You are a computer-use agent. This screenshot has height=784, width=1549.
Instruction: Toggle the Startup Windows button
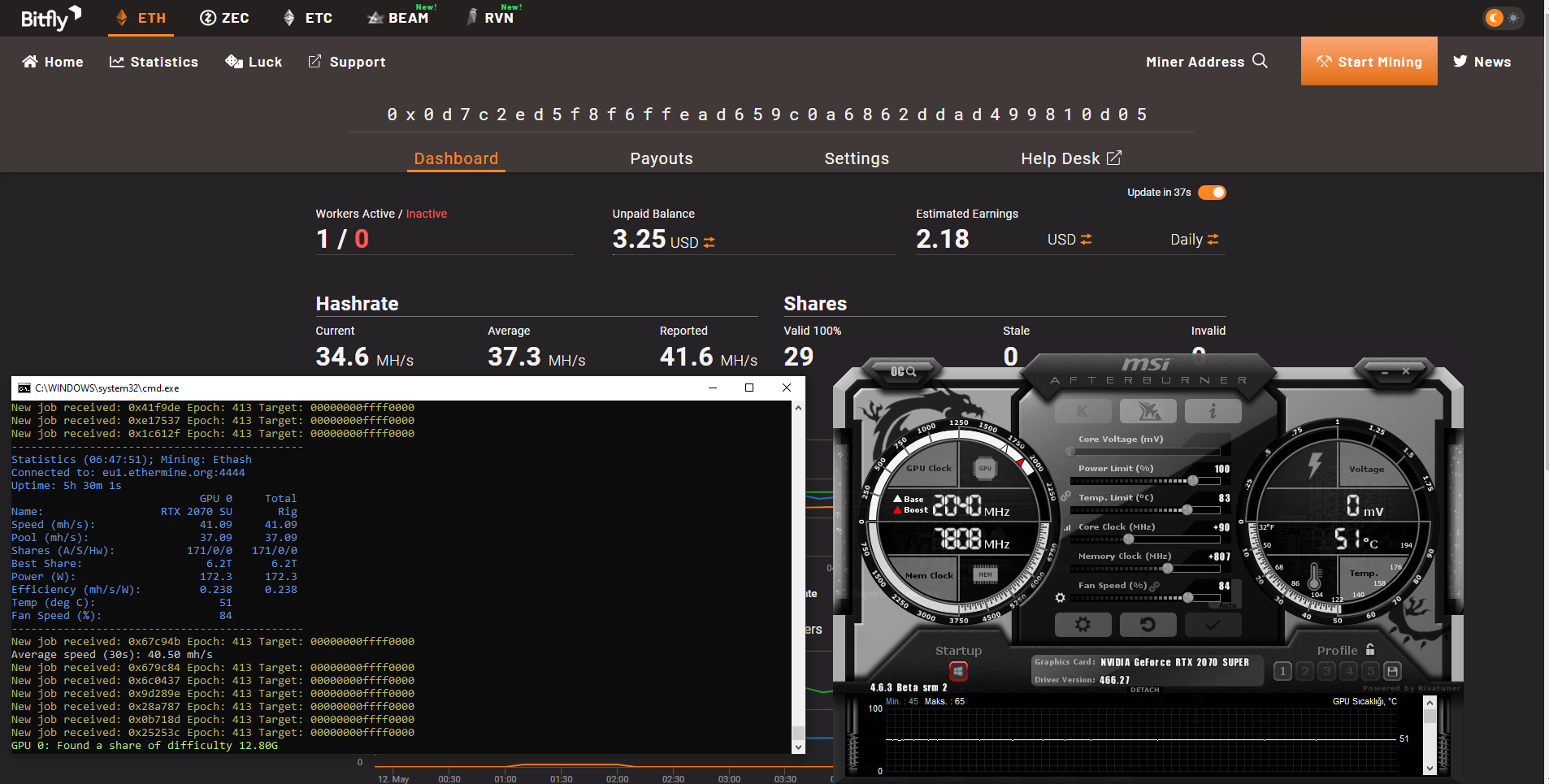coord(958,671)
